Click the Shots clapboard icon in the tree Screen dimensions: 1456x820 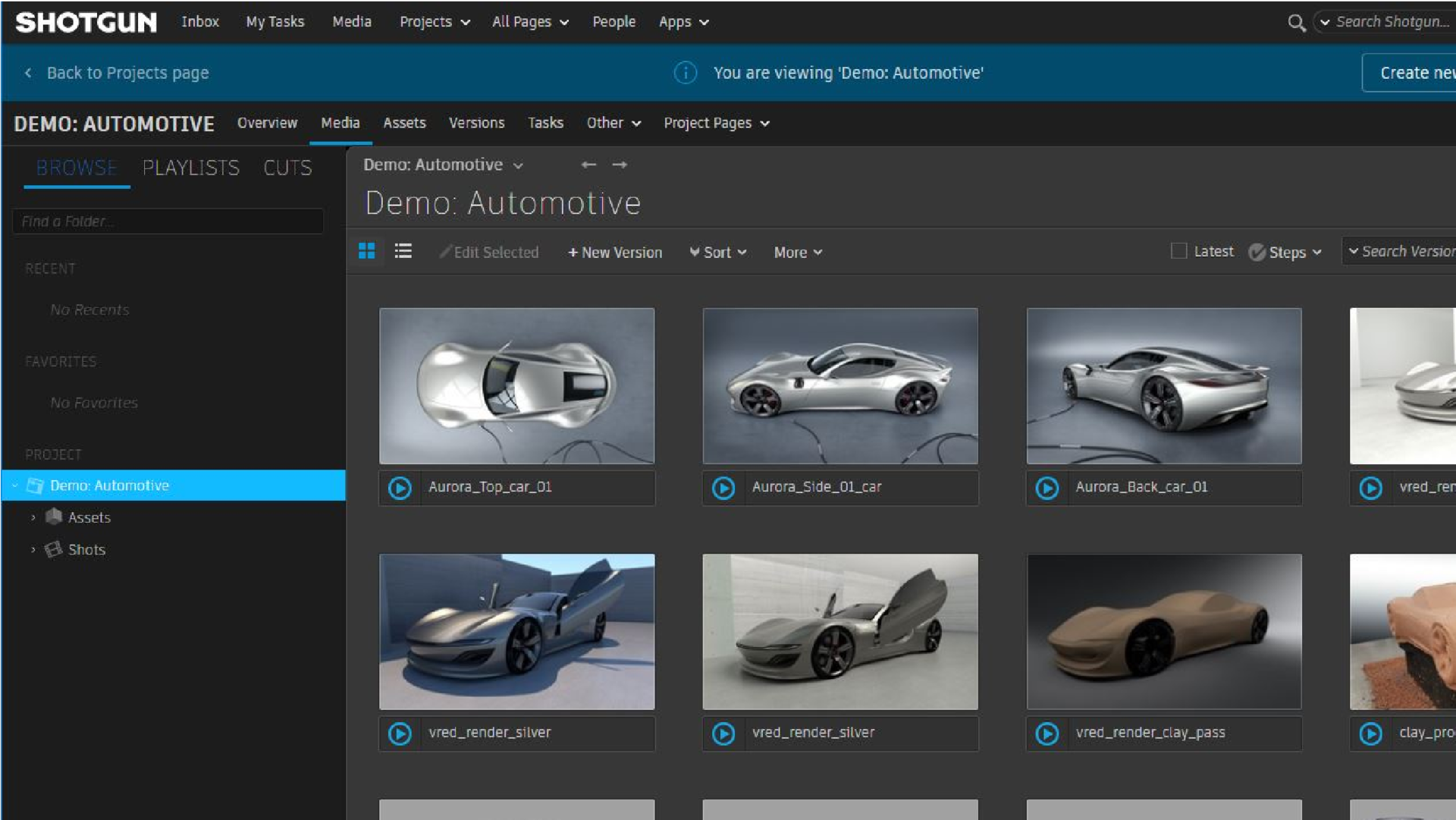[53, 549]
